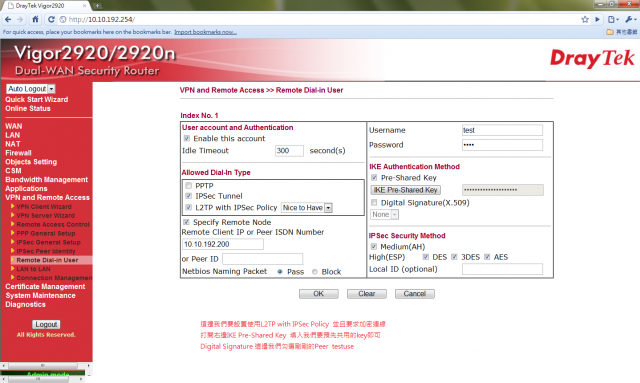Open the wrench settings menu icon
640x383 pixels.
click(631, 19)
